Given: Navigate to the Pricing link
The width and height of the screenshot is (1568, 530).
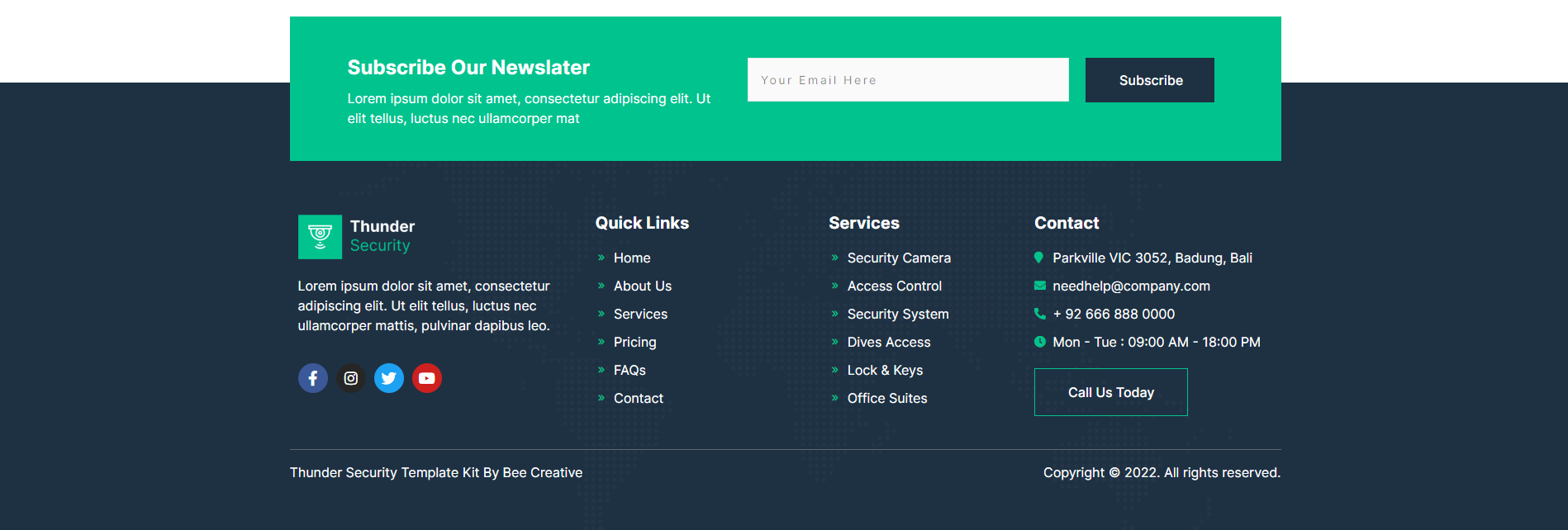Looking at the screenshot, I should (635, 342).
